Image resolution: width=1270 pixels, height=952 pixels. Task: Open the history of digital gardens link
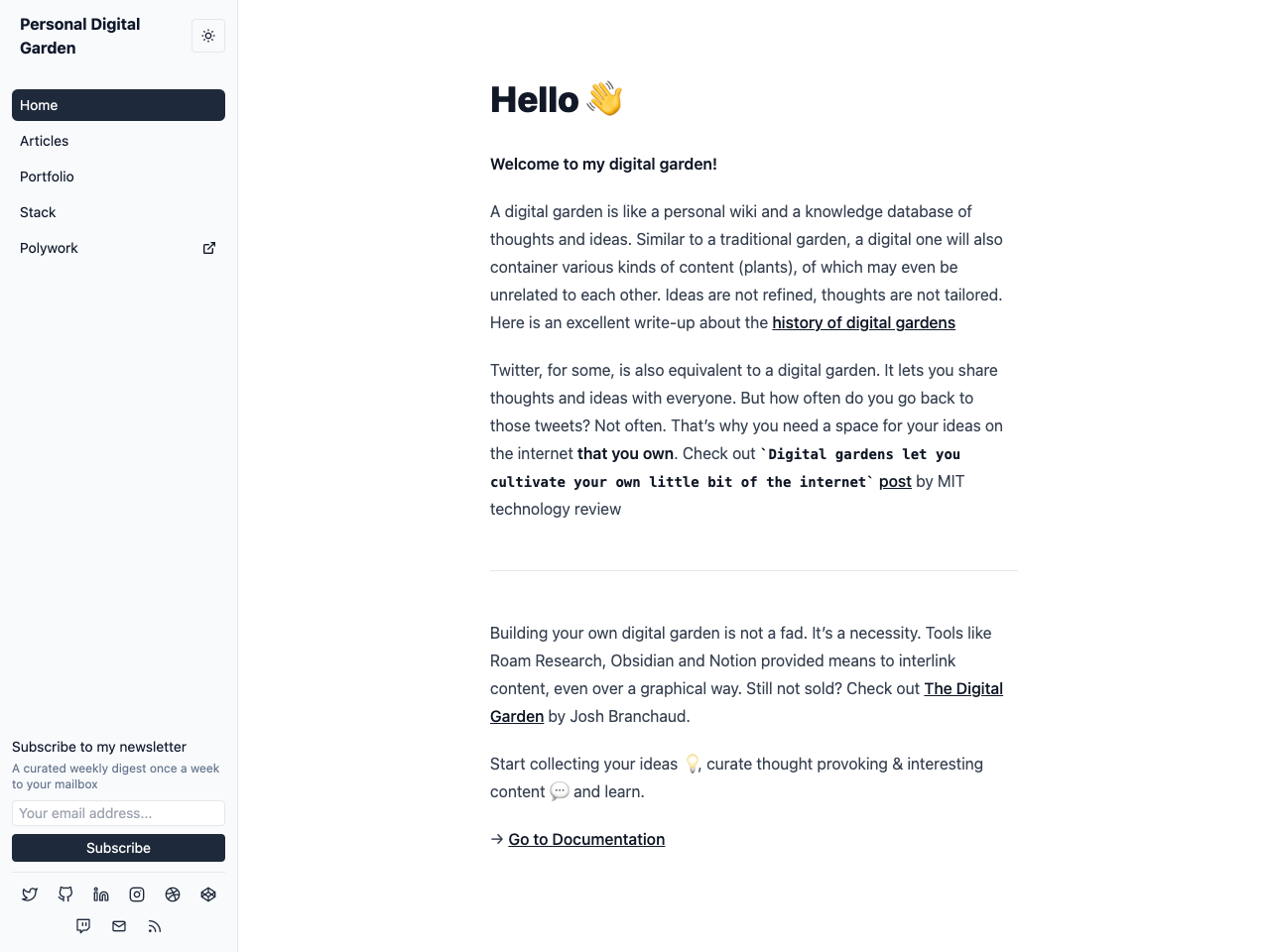(x=863, y=322)
